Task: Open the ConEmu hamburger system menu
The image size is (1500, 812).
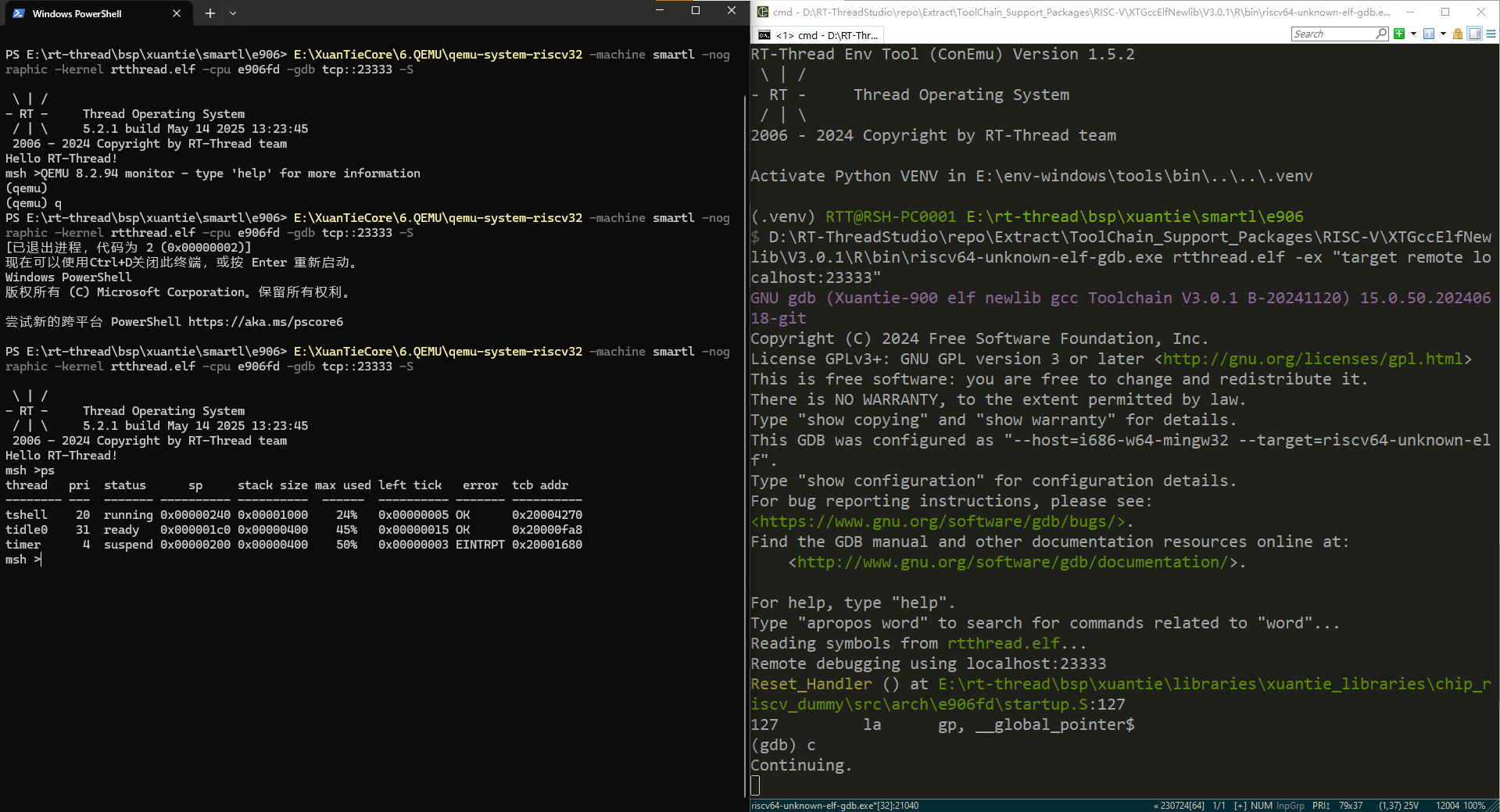Action: pos(1491,34)
